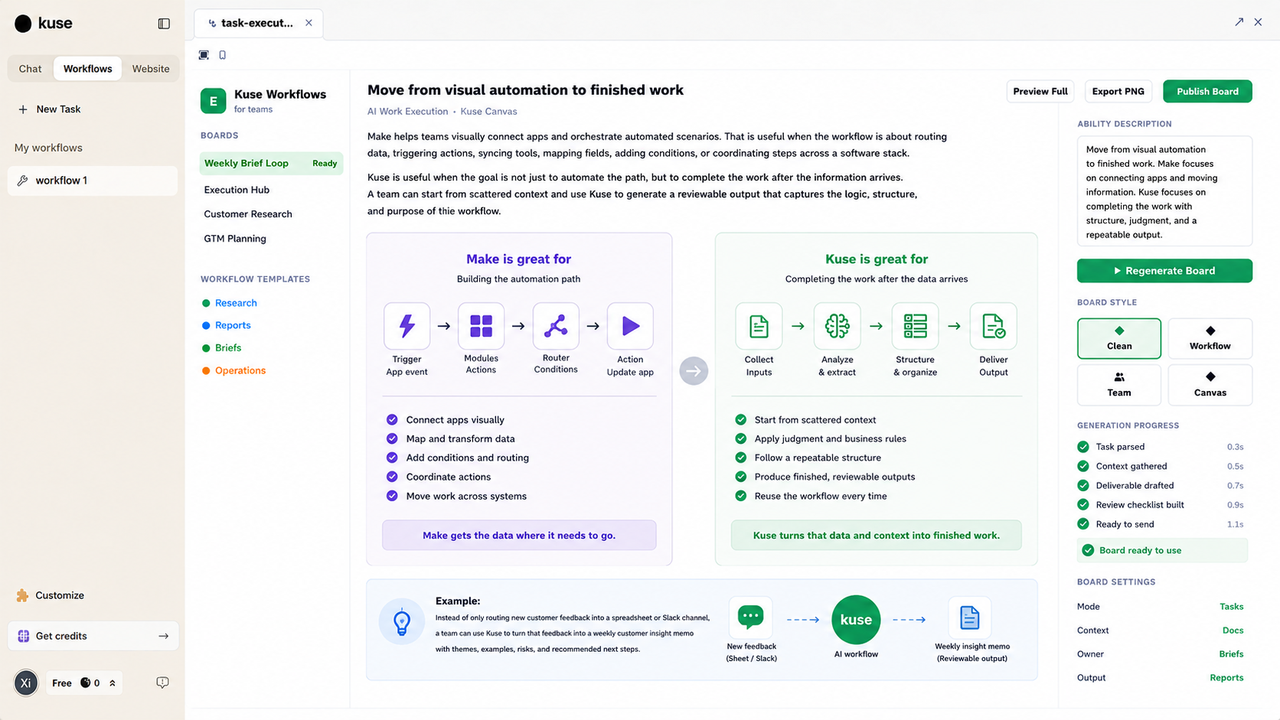Image resolution: width=1280 pixels, height=720 pixels.
Task: Click the green kuse AI workflow circle
Action: pyautogui.click(x=856, y=620)
